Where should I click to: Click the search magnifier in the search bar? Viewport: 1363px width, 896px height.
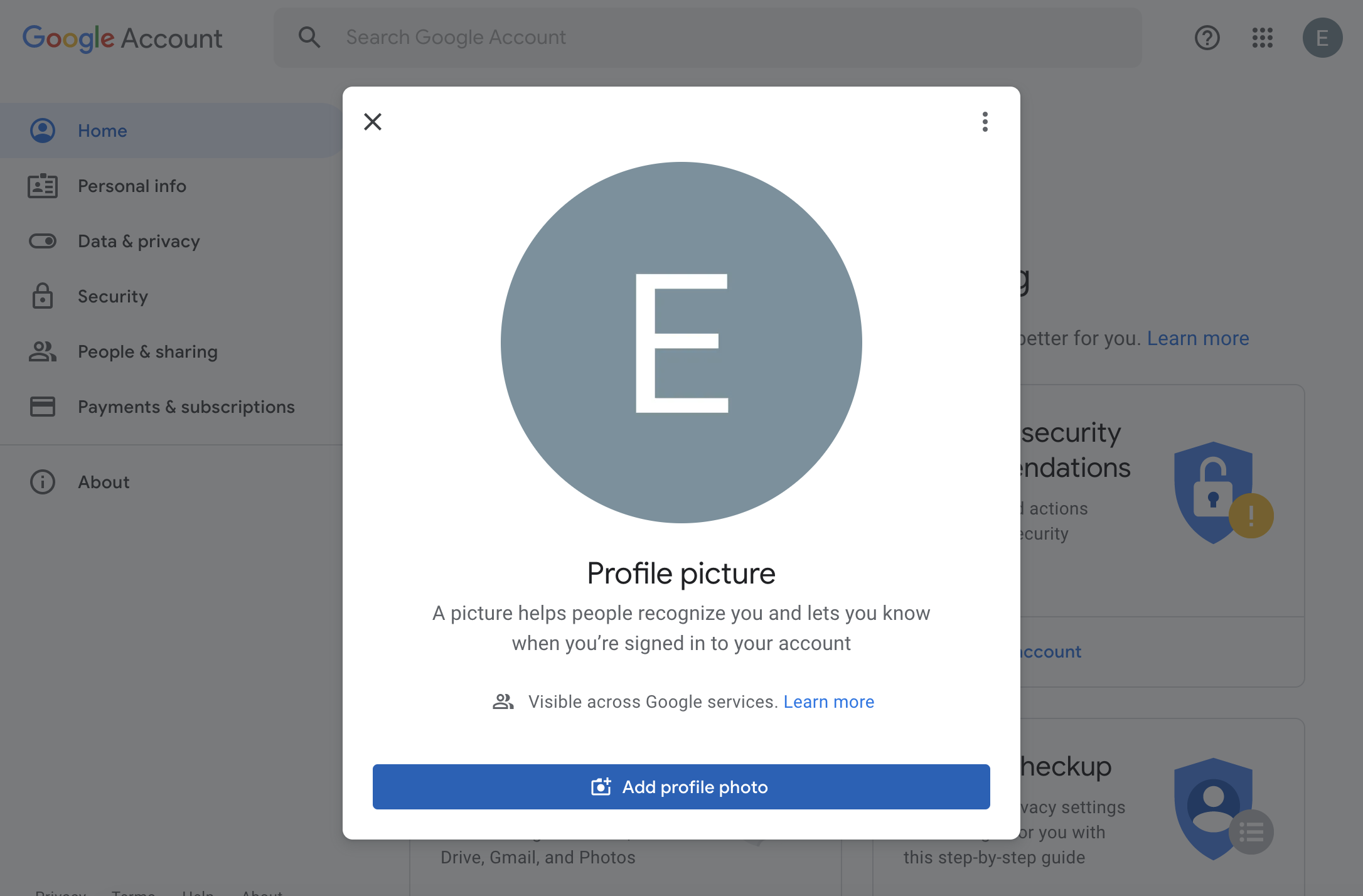point(309,38)
